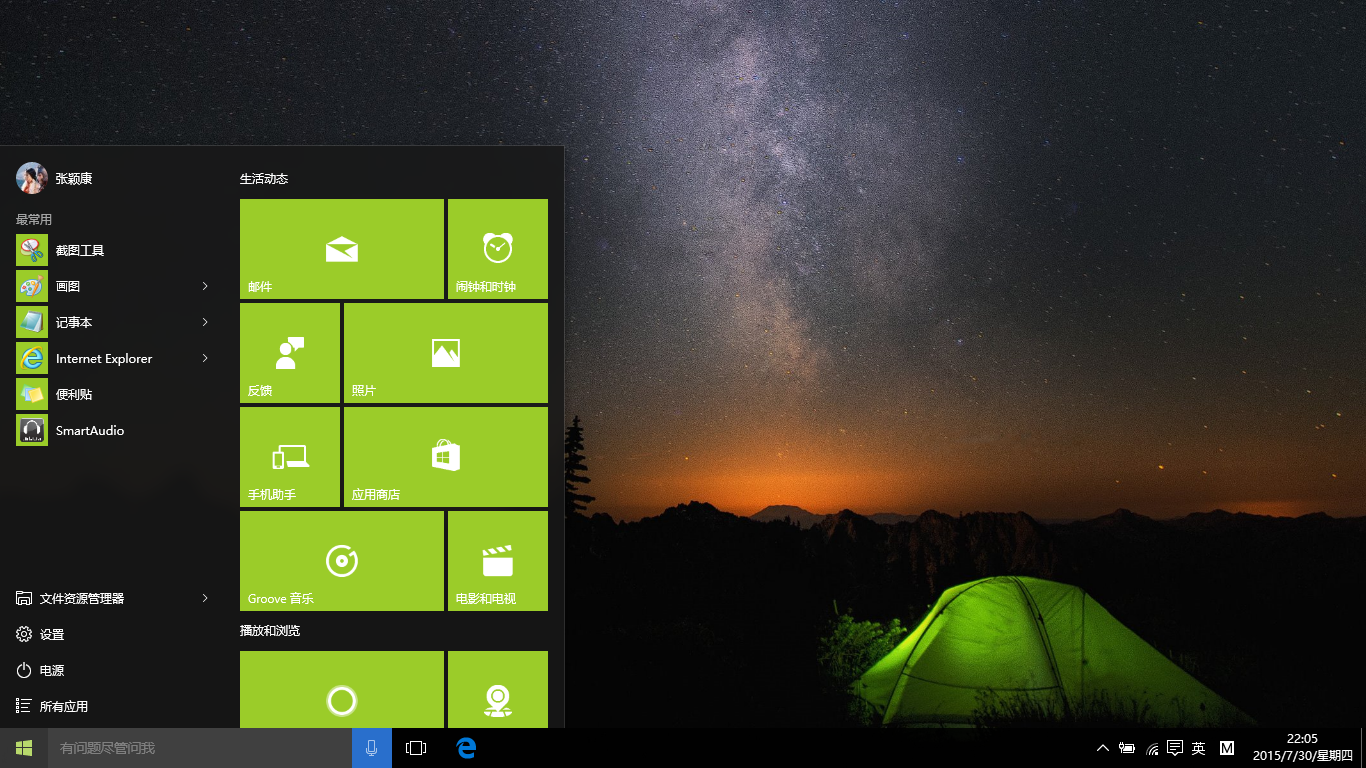The width and height of the screenshot is (1366, 768).
Task: Open Task View on the taskbar
Action: 416,748
